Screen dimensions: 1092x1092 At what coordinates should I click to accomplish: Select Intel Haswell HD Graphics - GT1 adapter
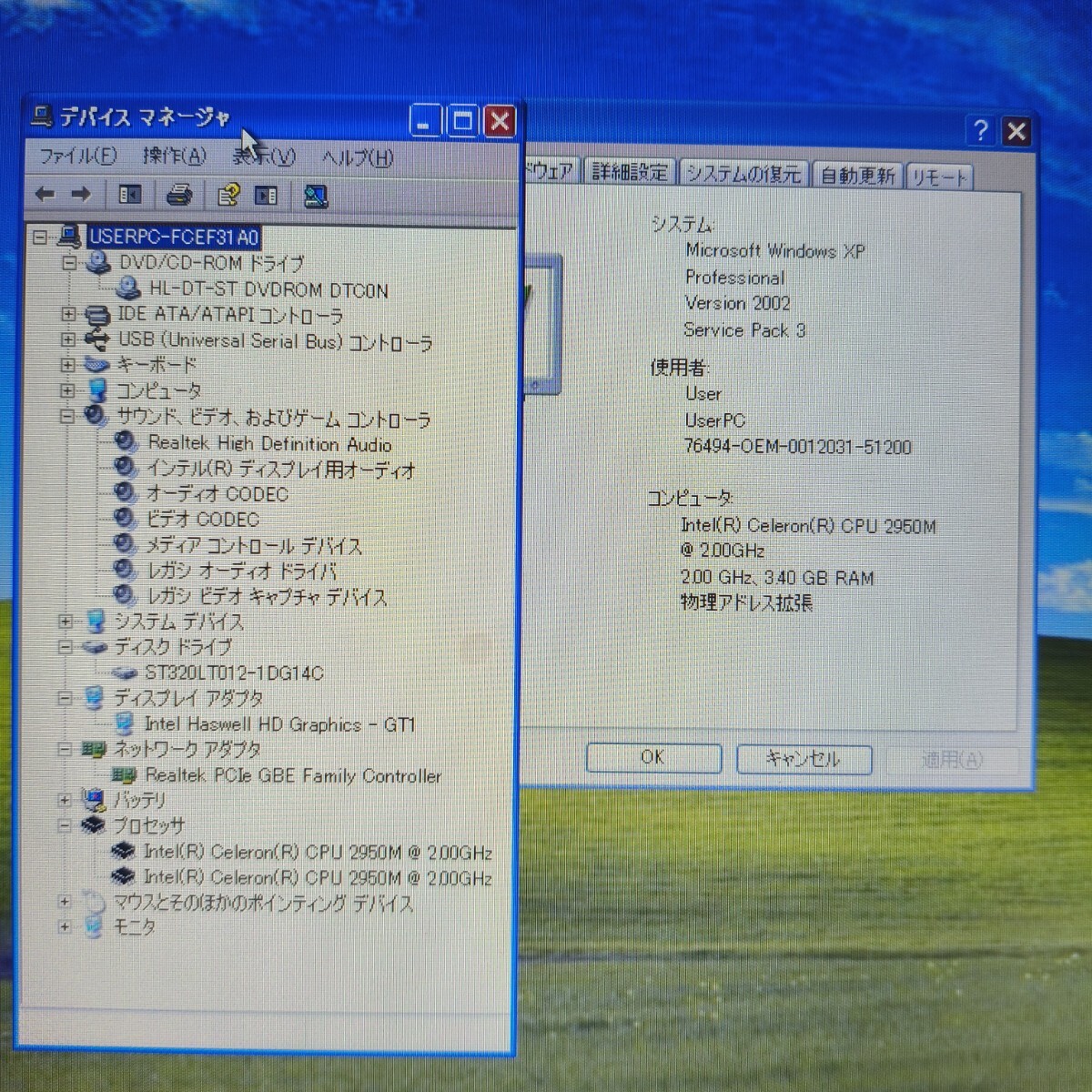pyautogui.click(x=278, y=724)
